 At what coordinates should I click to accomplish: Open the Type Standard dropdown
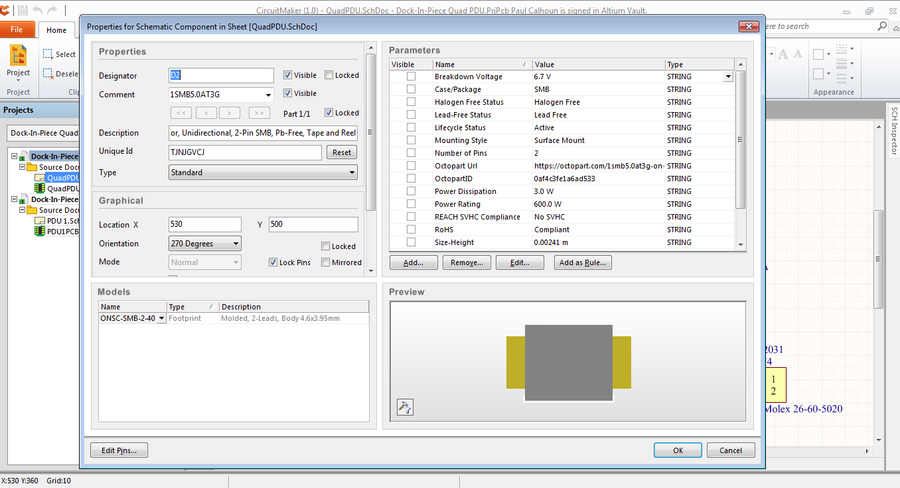[352, 172]
